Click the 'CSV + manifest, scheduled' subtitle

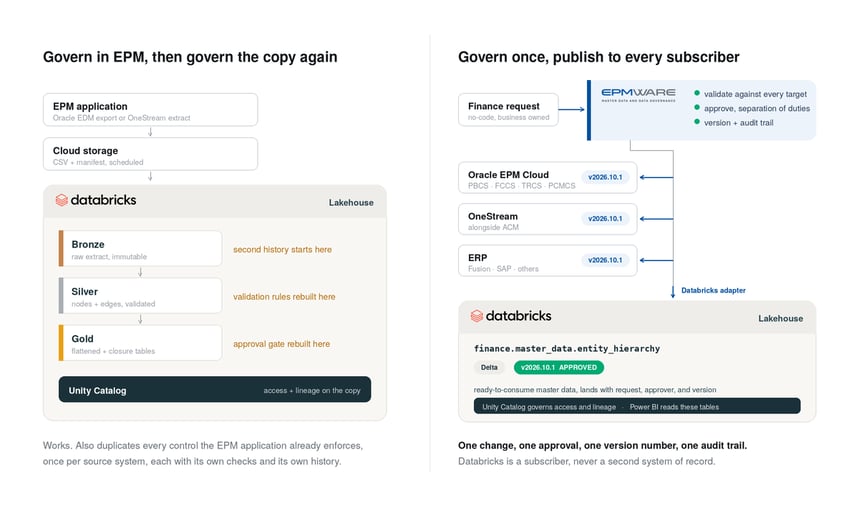[x=98, y=162]
